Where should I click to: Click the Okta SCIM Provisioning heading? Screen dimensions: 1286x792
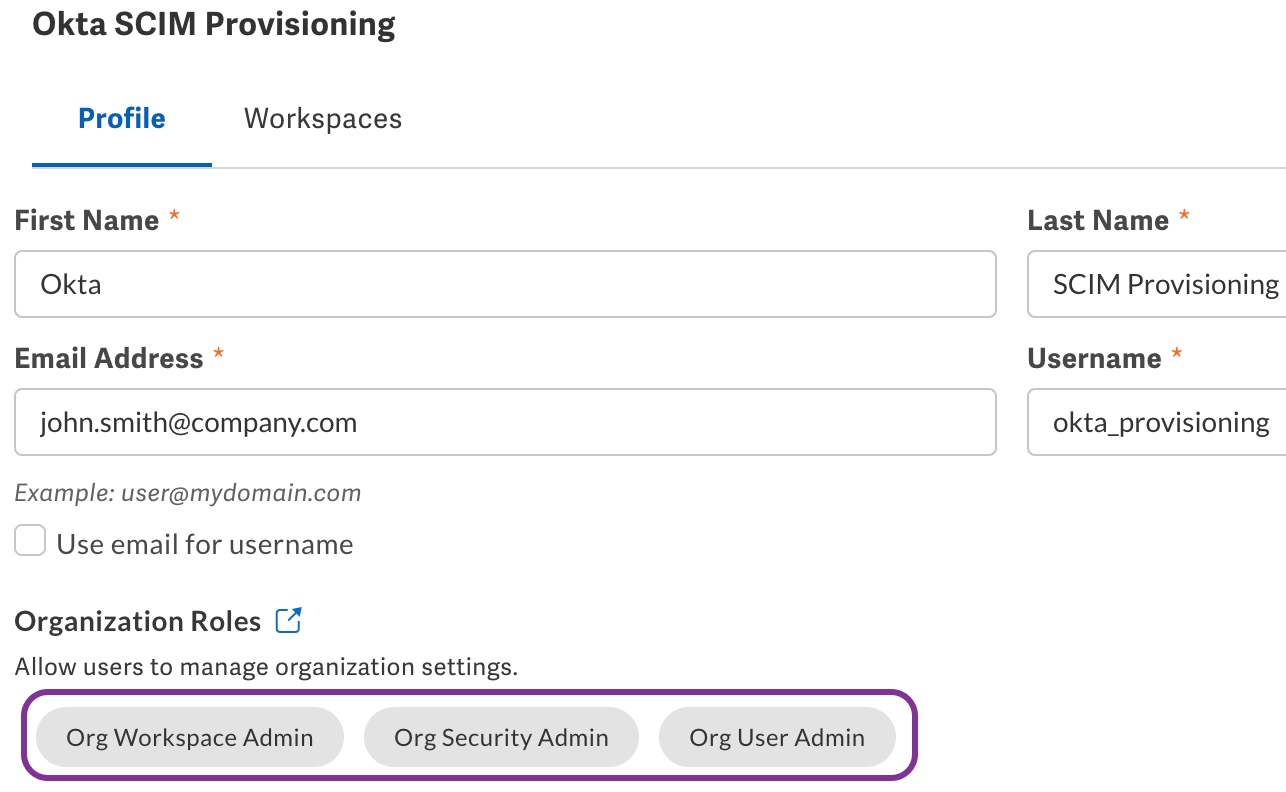coord(214,24)
